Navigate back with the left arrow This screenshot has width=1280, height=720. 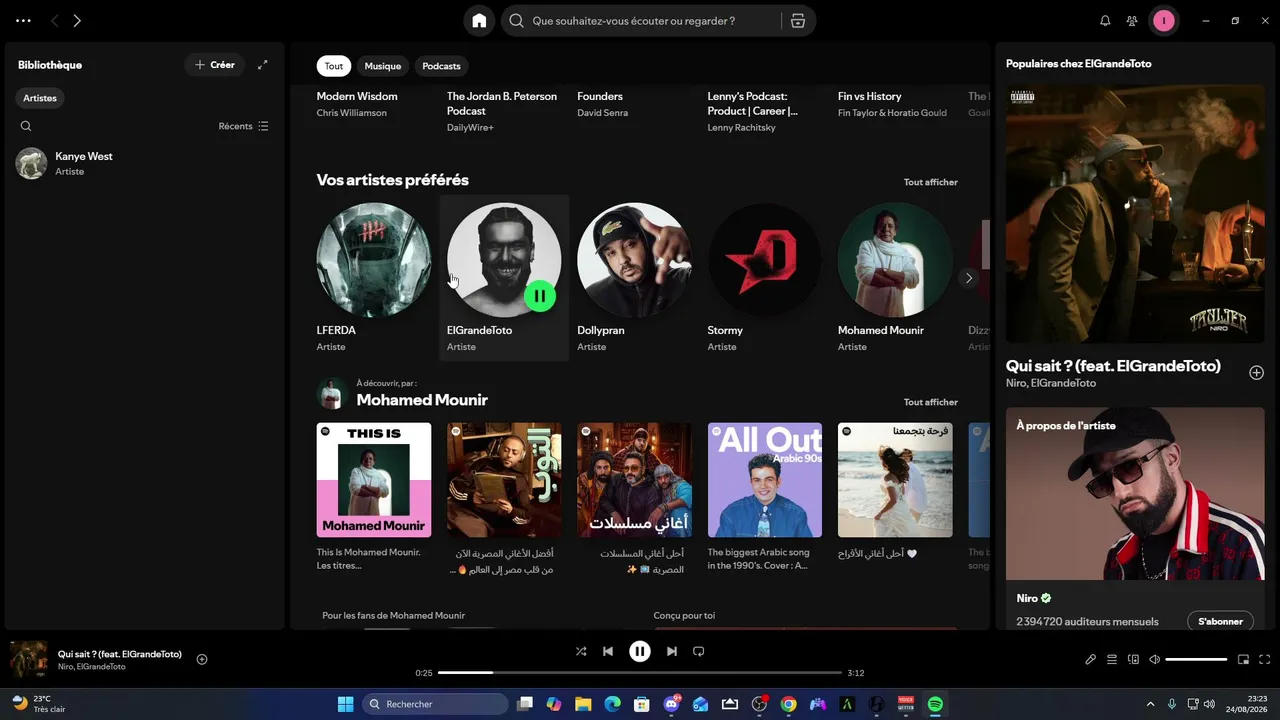pyautogui.click(x=55, y=21)
